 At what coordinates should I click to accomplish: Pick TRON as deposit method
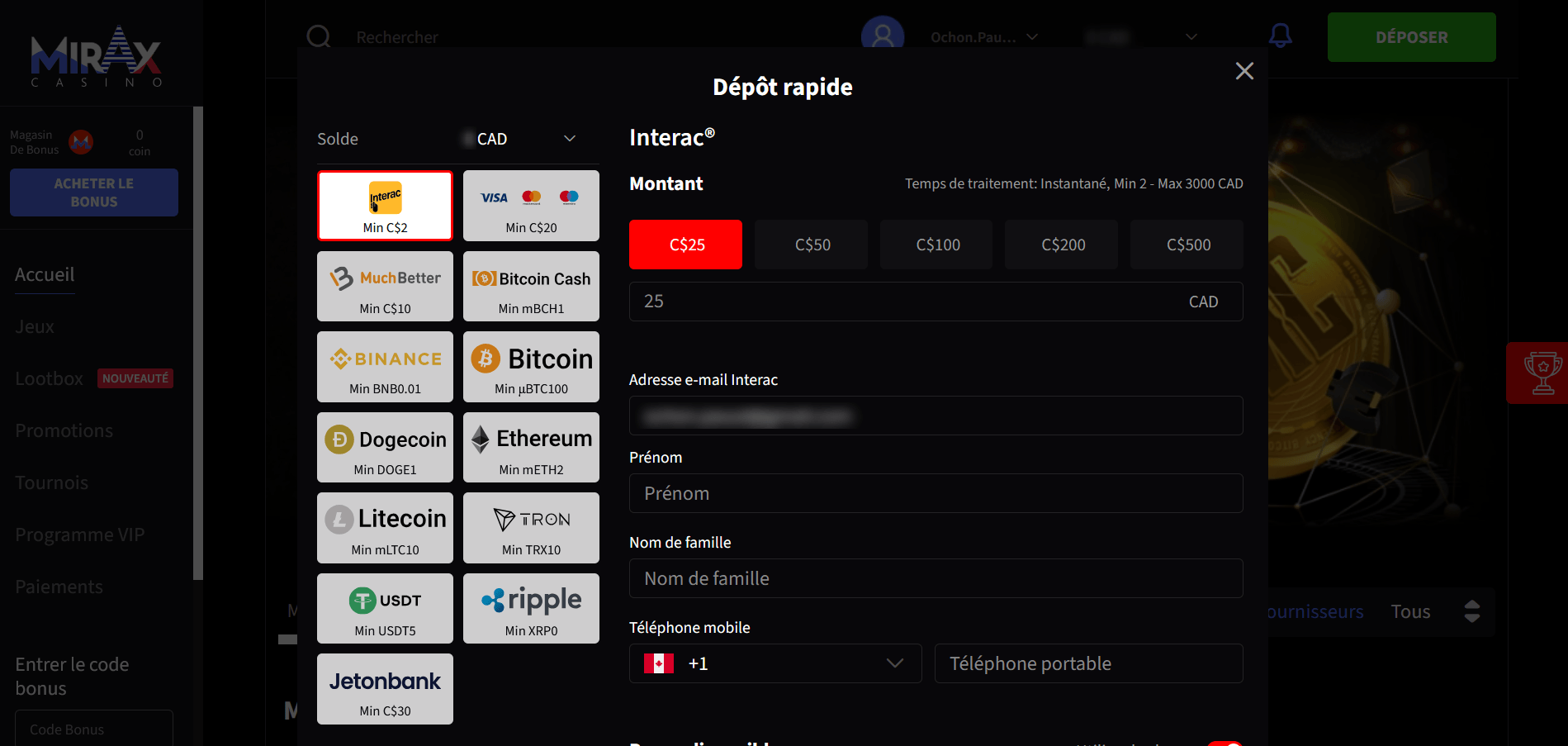(531, 528)
